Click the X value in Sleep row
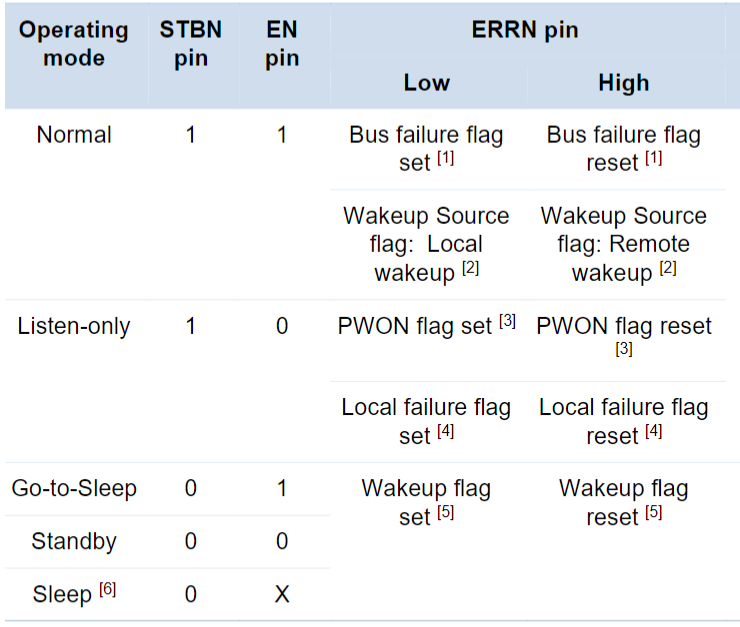This screenshot has width=740, height=627. tap(282, 594)
